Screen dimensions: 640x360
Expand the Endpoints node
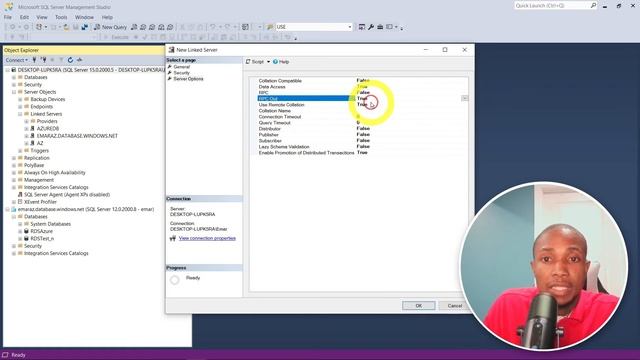pyautogui.click(x=20, y=107)
